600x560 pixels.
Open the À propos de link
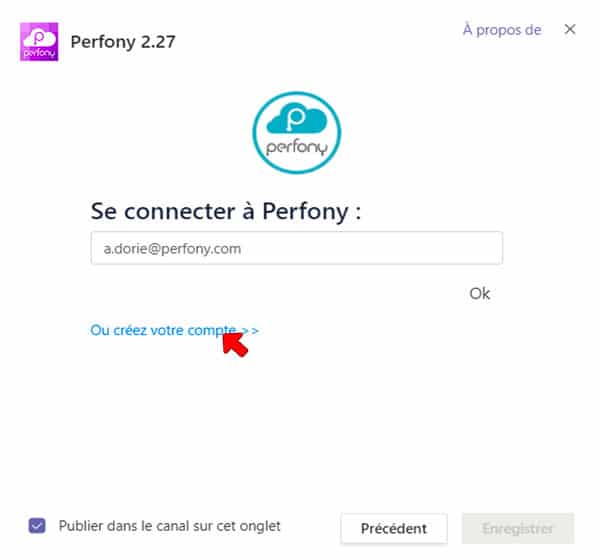pyautogui.click(x=502, y=30)
